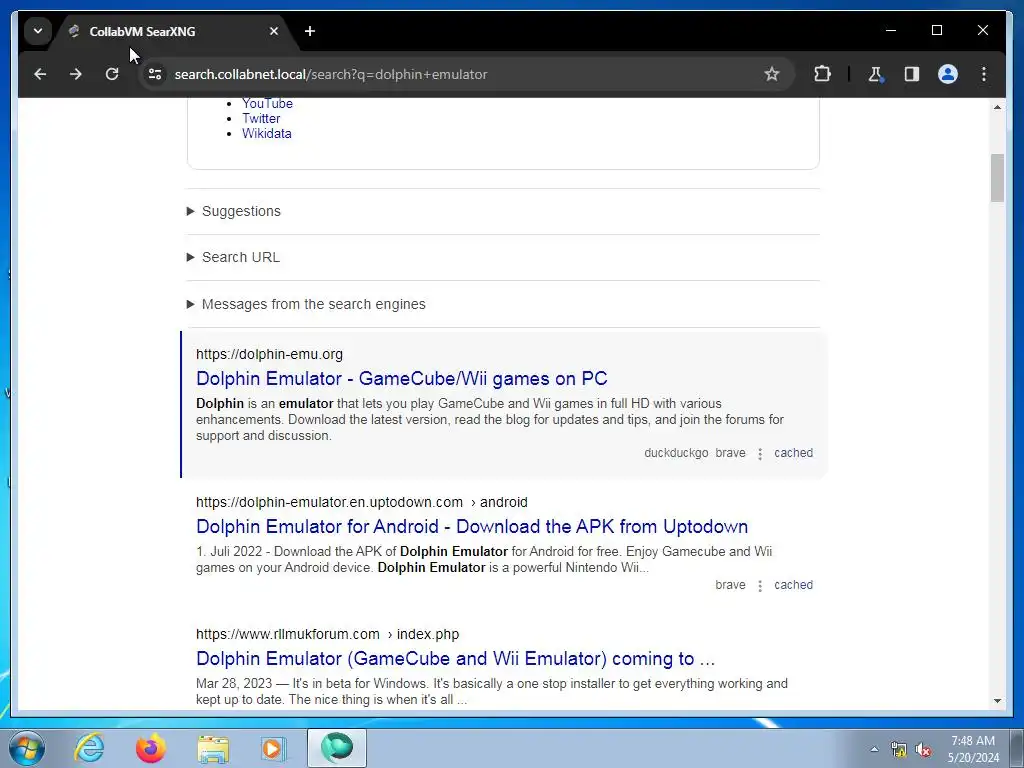The width and height of the screenshot is (1024, 768).
Task: Open rllmukforum Dolphin Emulator coming to result
Action: click(455, 658)
